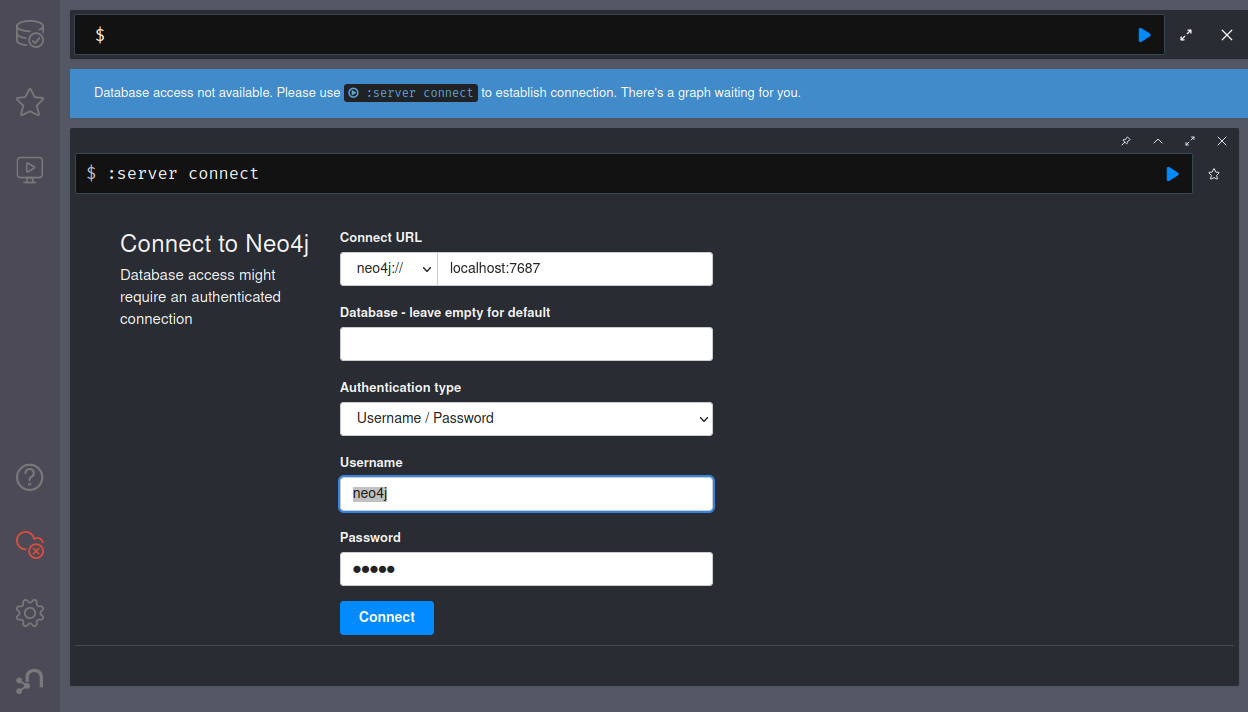Screen dimensions: 1248x712
Task: Click the Database name input field
Action: (526, 344)
